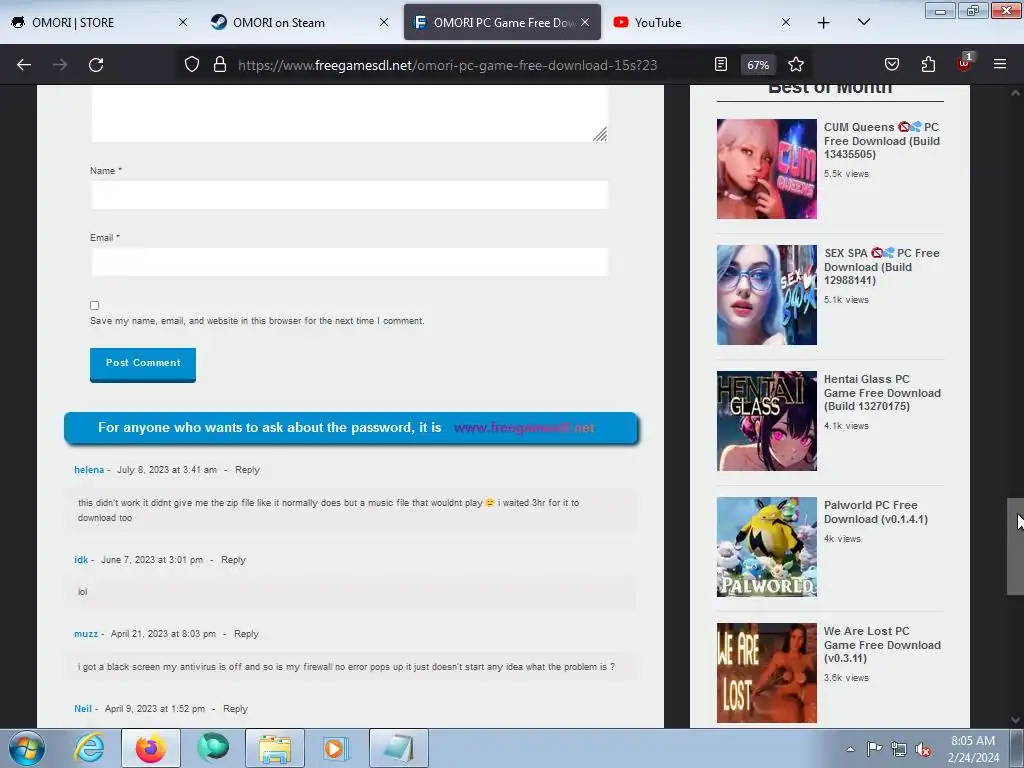Screen dimensions: 1024x768
Task: Open a new tab with plus icon
Action: point(824,23)
